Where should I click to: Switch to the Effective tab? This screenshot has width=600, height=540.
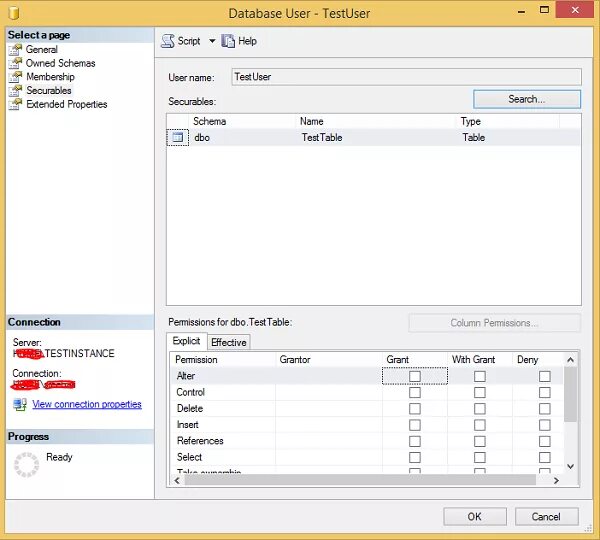coord(228,342)
